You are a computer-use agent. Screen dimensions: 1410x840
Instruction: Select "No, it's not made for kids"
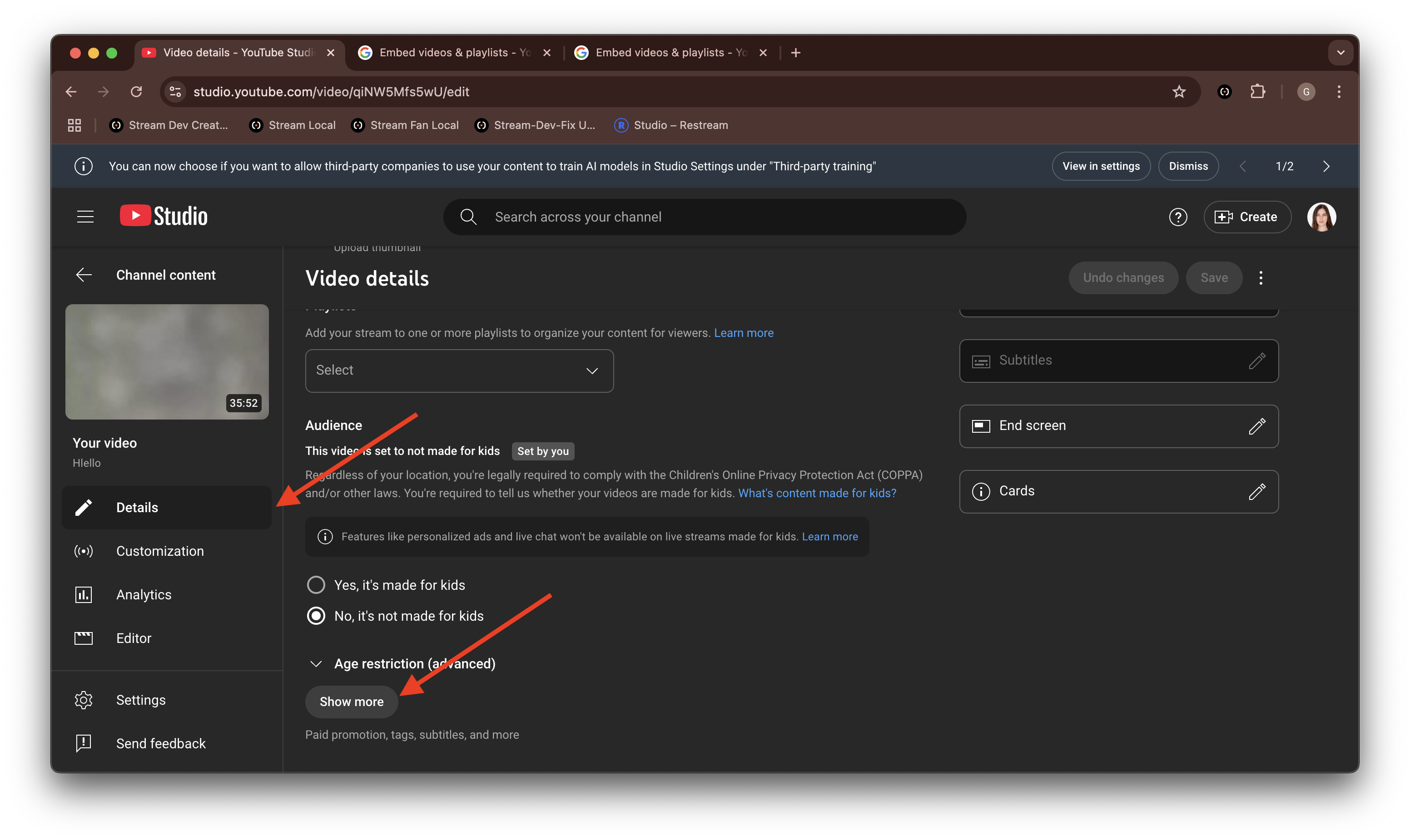point(316,616)
